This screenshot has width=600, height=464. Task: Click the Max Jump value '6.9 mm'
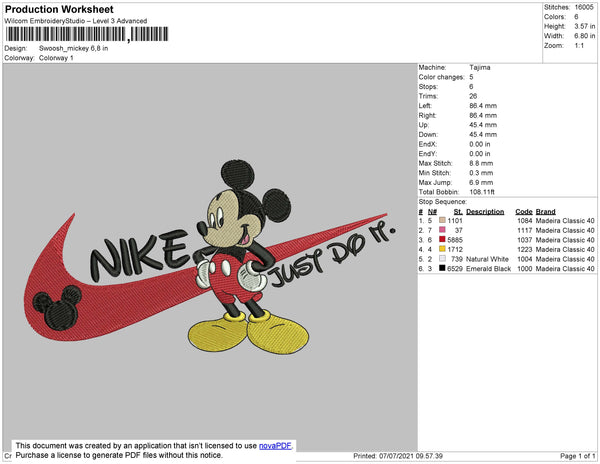481,182
